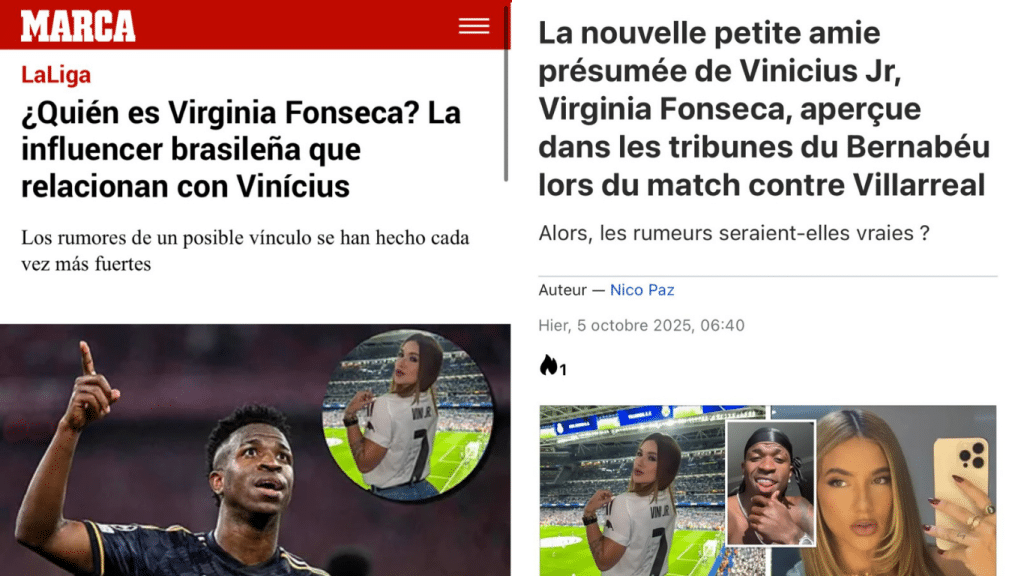The image size is (1024, 576).
Task: Open author Nico Paz profile link
Action: click(642, 290)
